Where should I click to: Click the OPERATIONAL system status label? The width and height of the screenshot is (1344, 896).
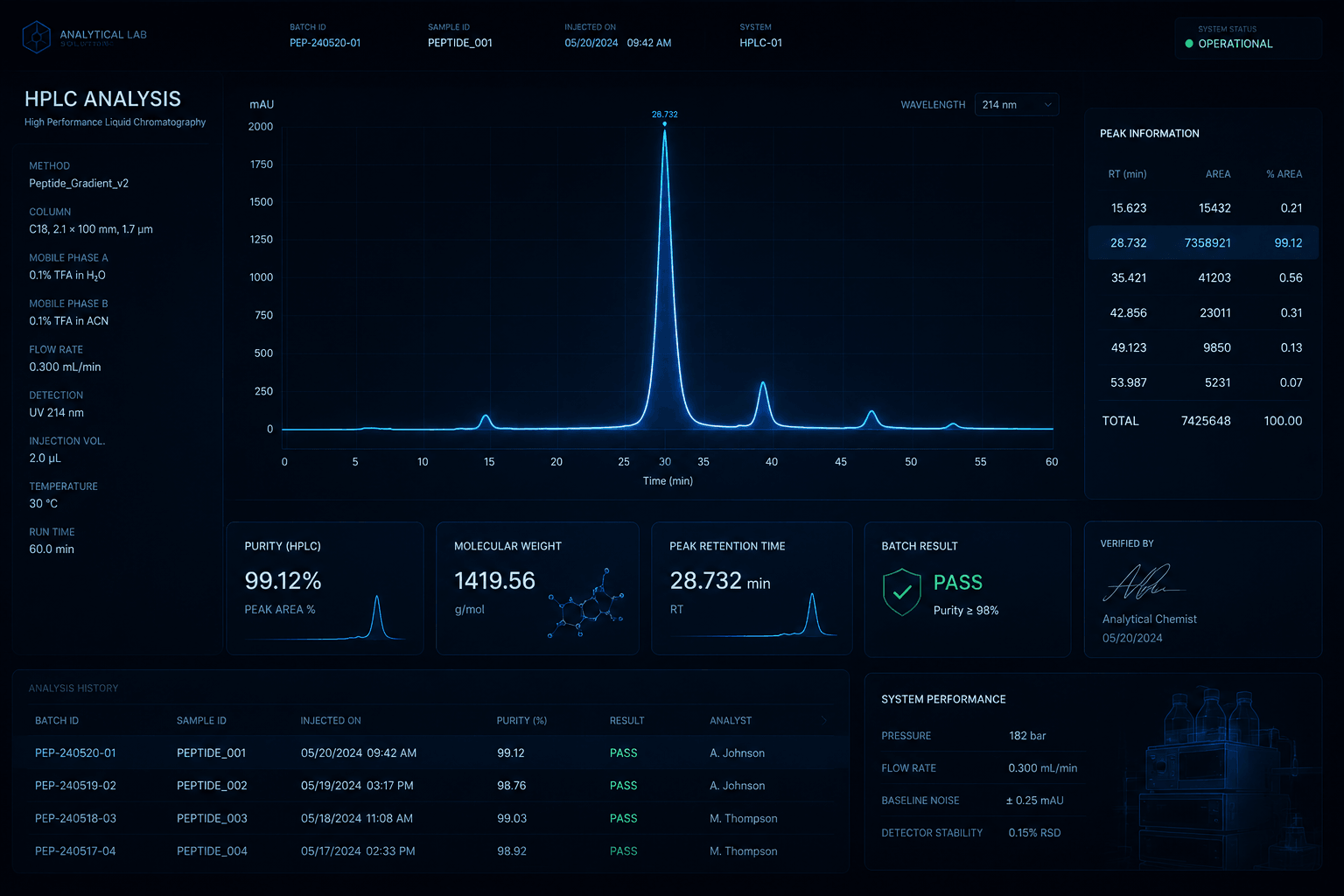(1235, 44)
